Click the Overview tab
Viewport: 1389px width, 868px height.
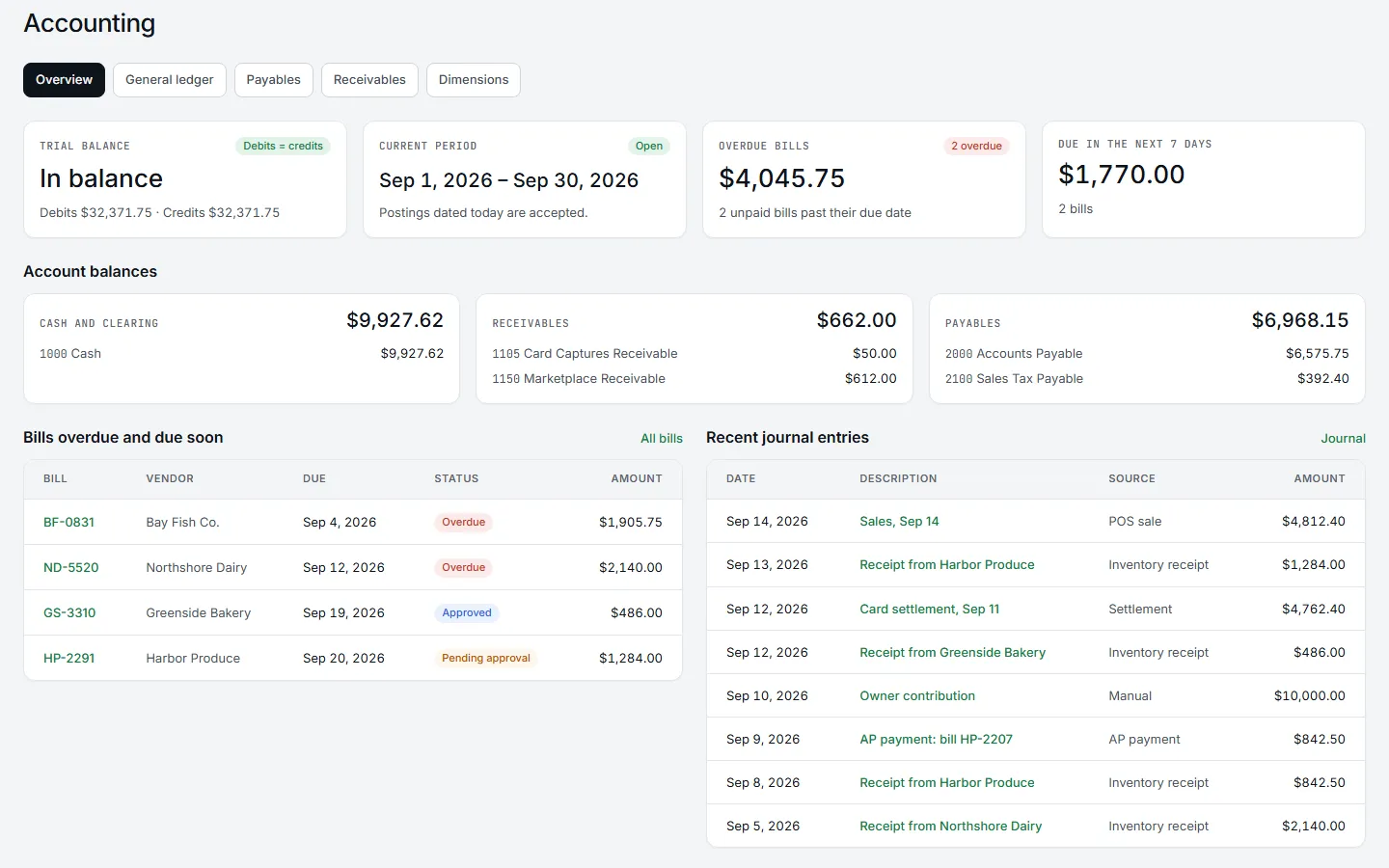point(64,80)
